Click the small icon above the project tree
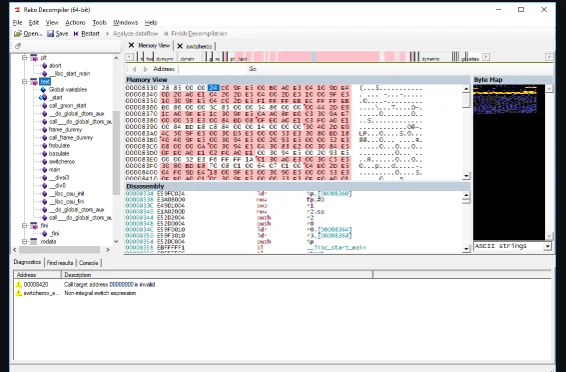 click(18, 46)
